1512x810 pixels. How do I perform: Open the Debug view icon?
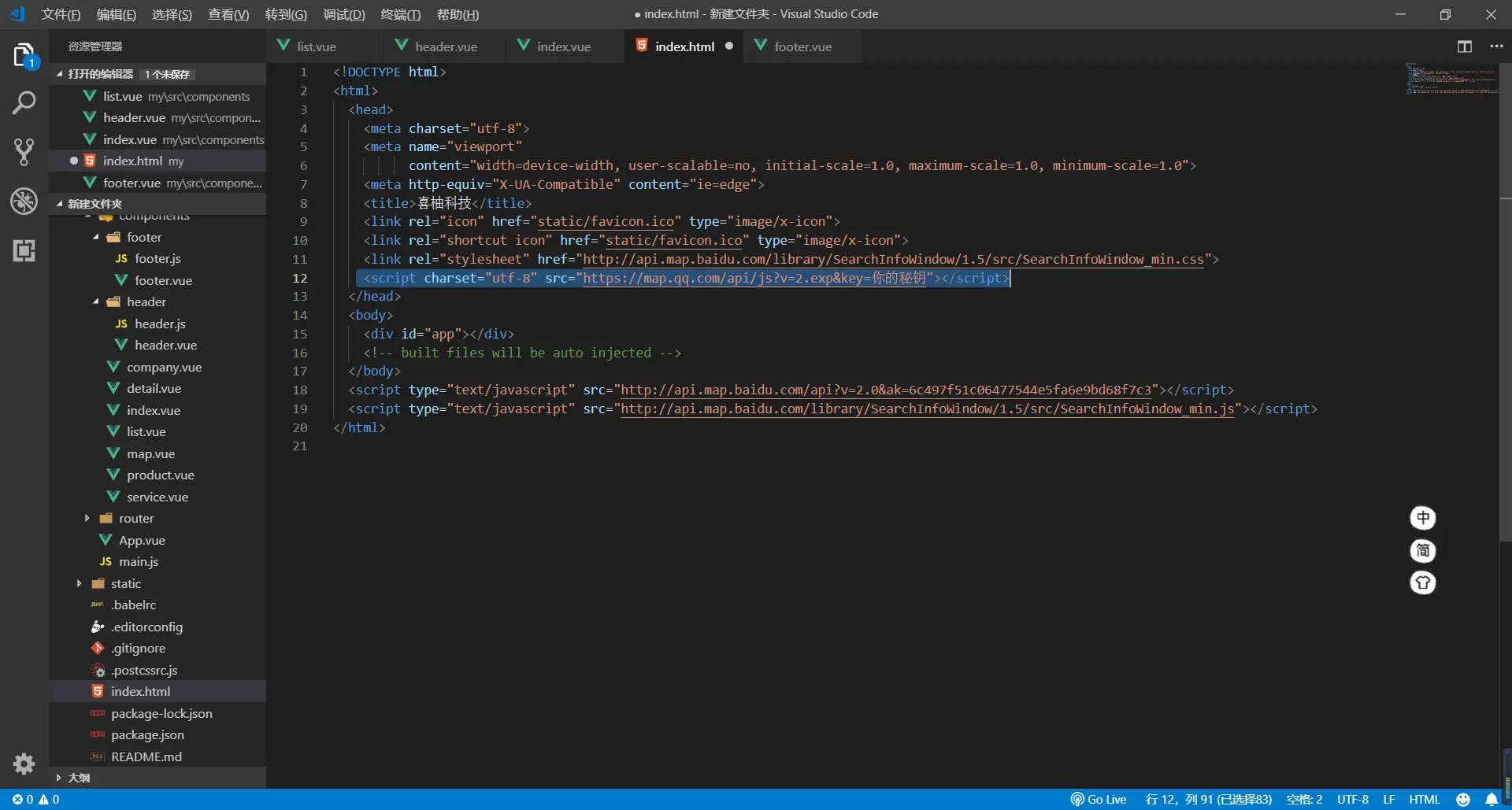(24, 202)
